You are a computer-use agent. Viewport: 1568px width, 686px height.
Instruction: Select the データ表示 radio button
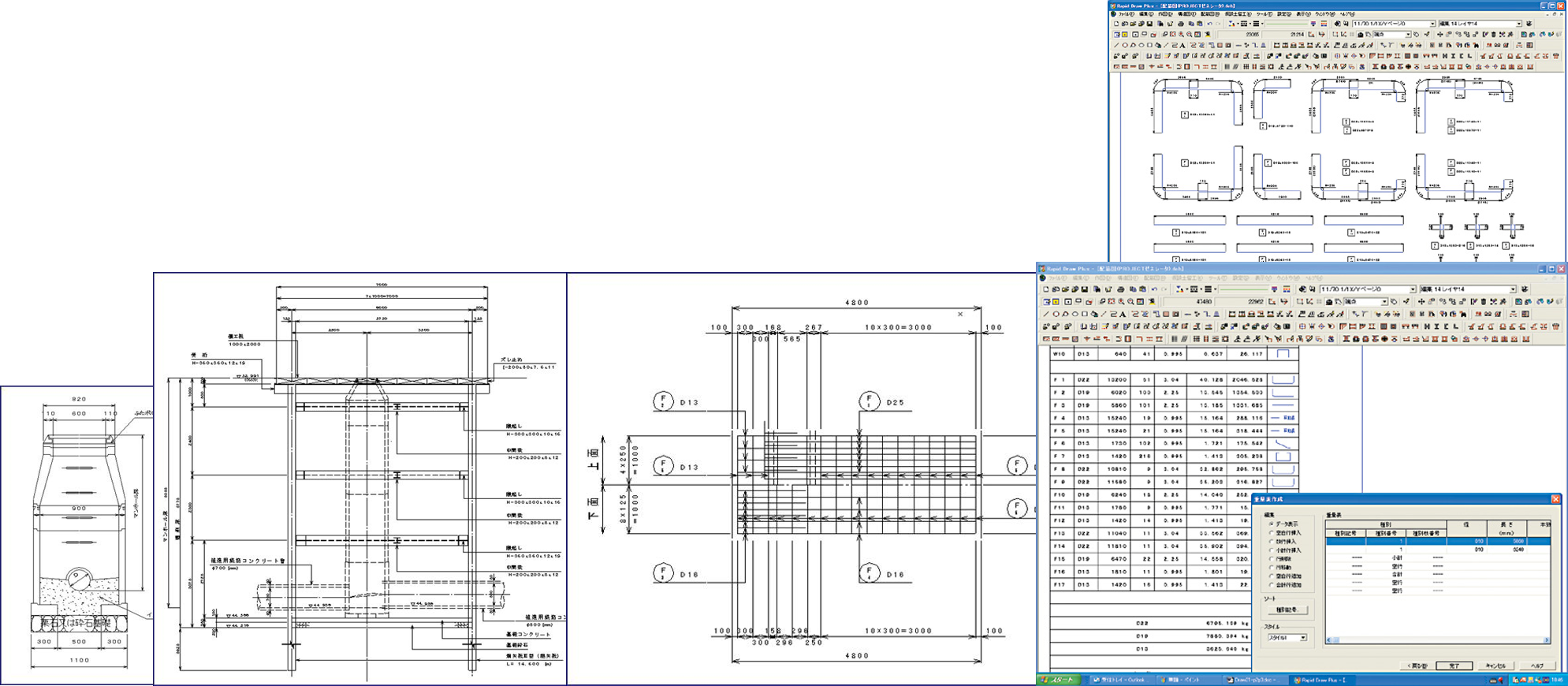[x=1271, y=524]
